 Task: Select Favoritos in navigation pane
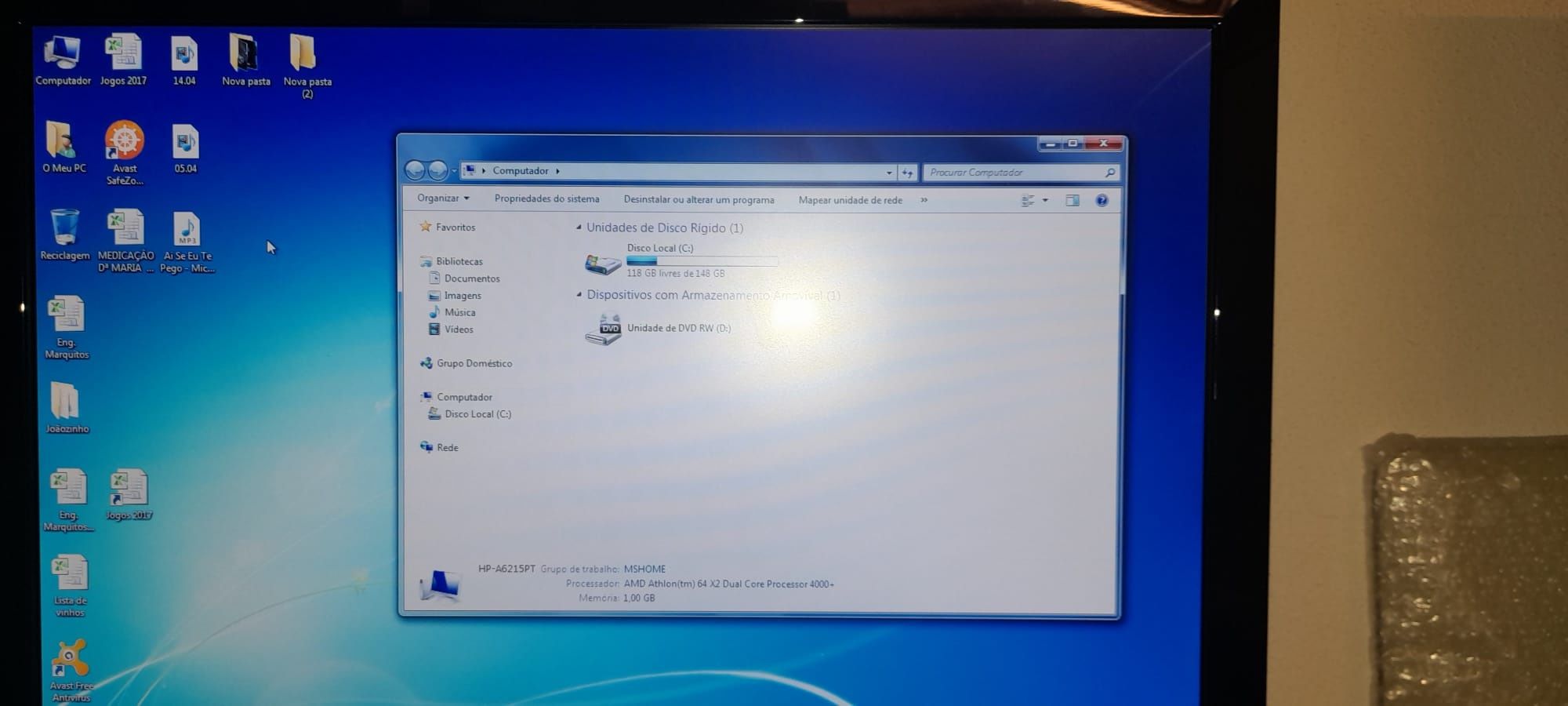pyautogui.click(x=455, y=227)
